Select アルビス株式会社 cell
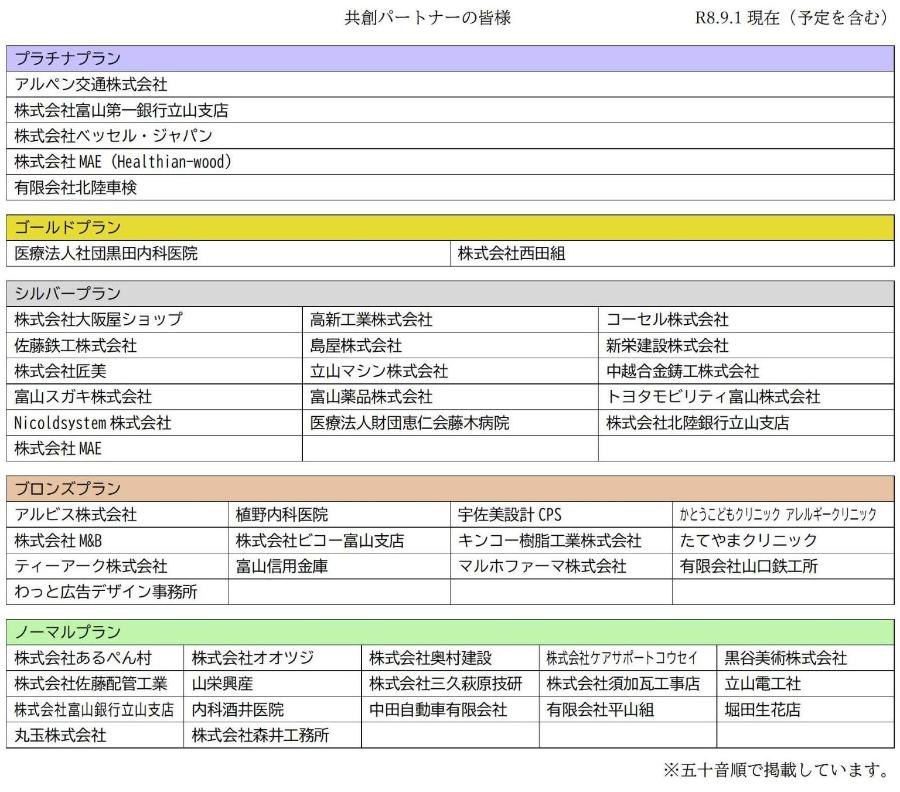This screenshot has height=792, width=900. pyautogui.click(x=118, y=515)
